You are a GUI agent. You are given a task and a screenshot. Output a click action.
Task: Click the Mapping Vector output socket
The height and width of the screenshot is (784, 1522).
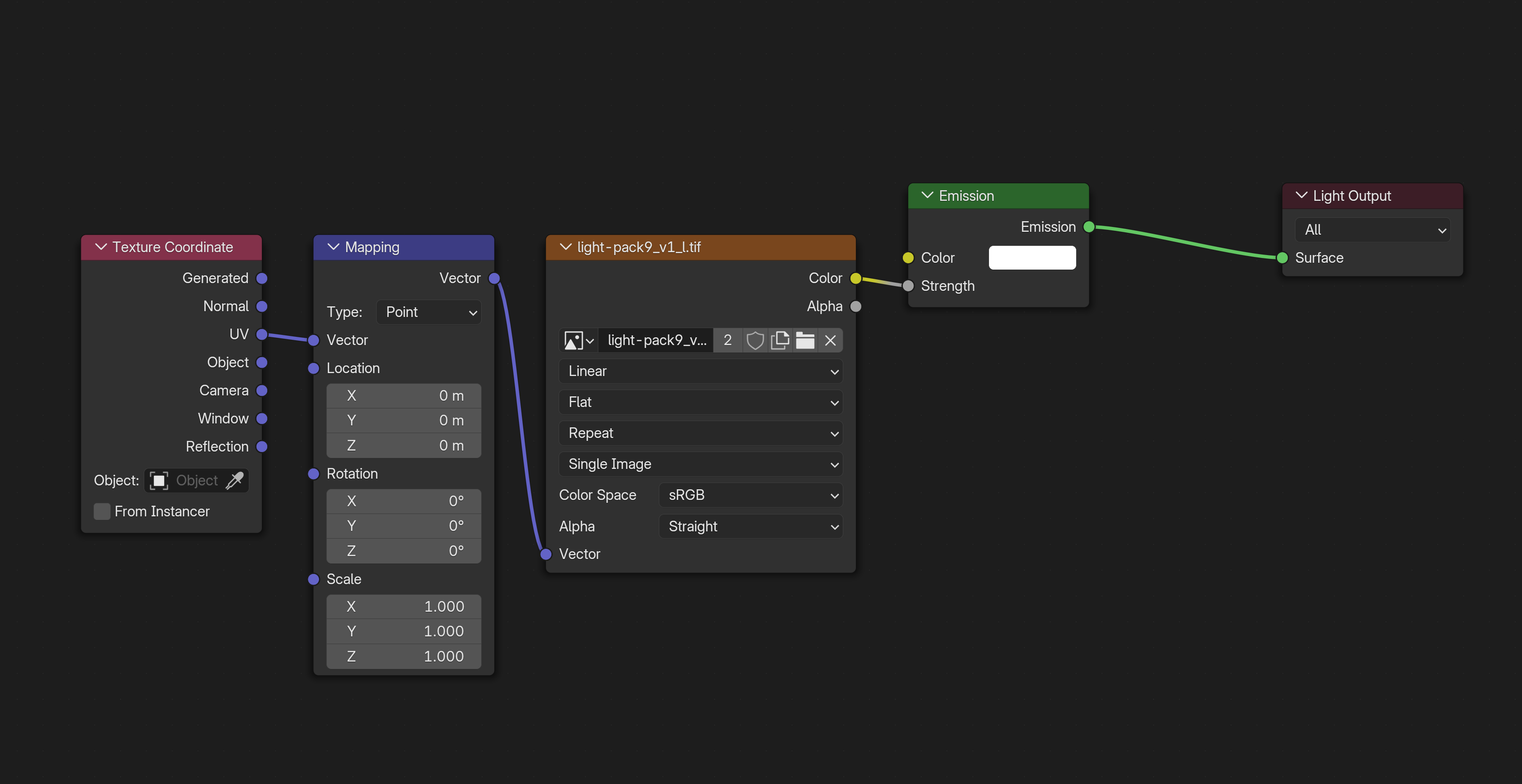[x=494, y=278]
